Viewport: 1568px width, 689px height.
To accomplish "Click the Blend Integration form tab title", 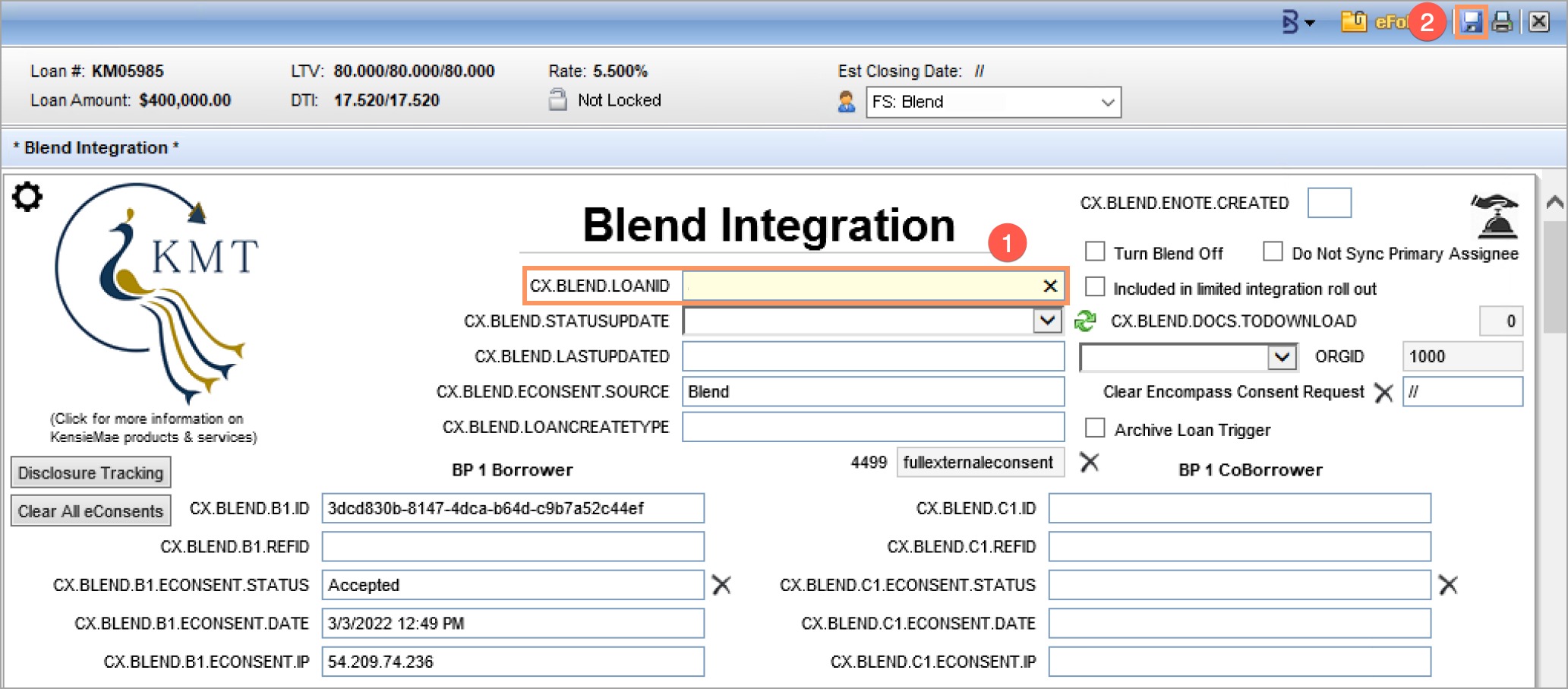I will click(x=96, y=148).
